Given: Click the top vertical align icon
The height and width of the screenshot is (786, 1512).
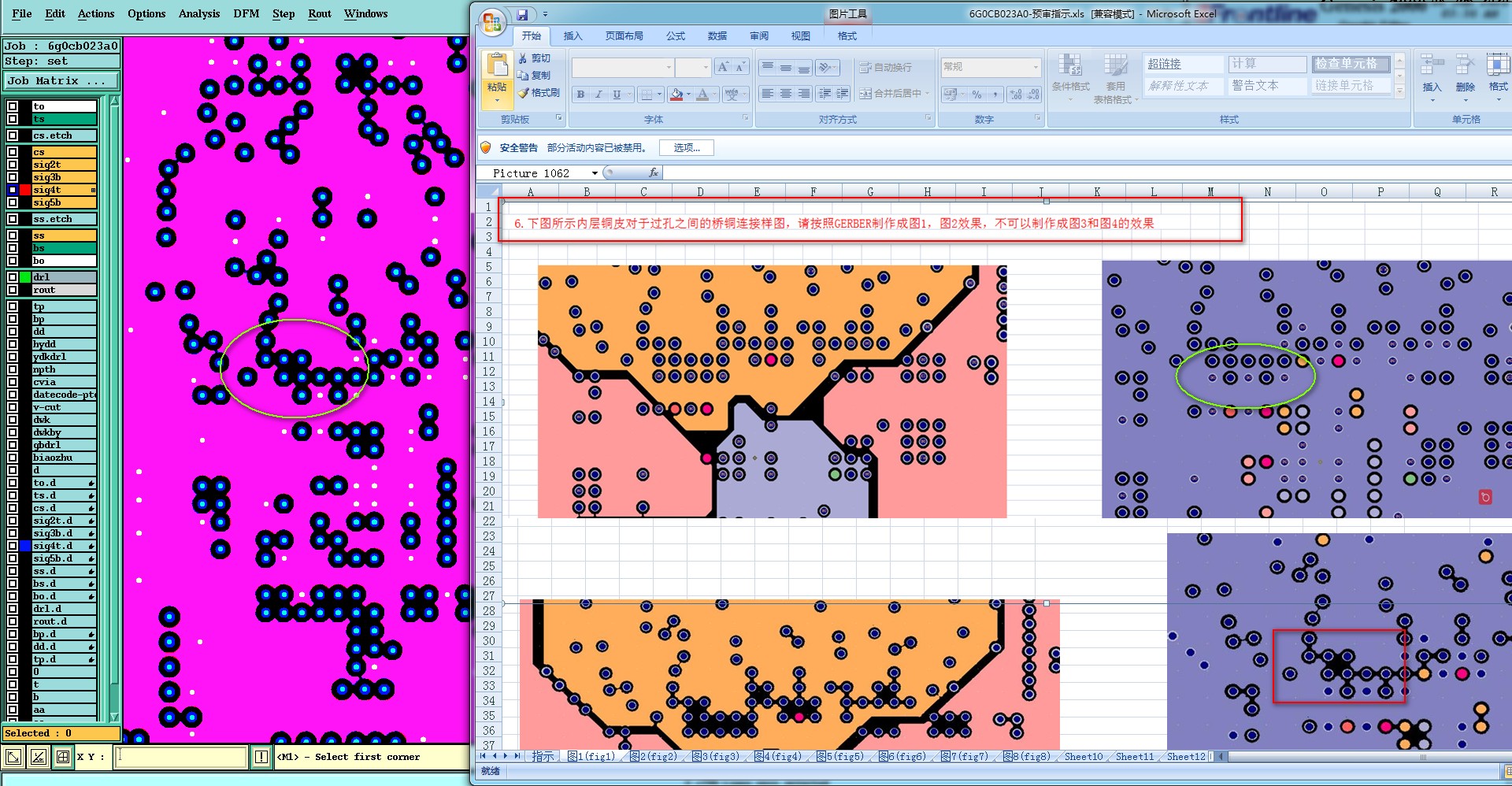Looking at the screenshot, I should point(768,68).
